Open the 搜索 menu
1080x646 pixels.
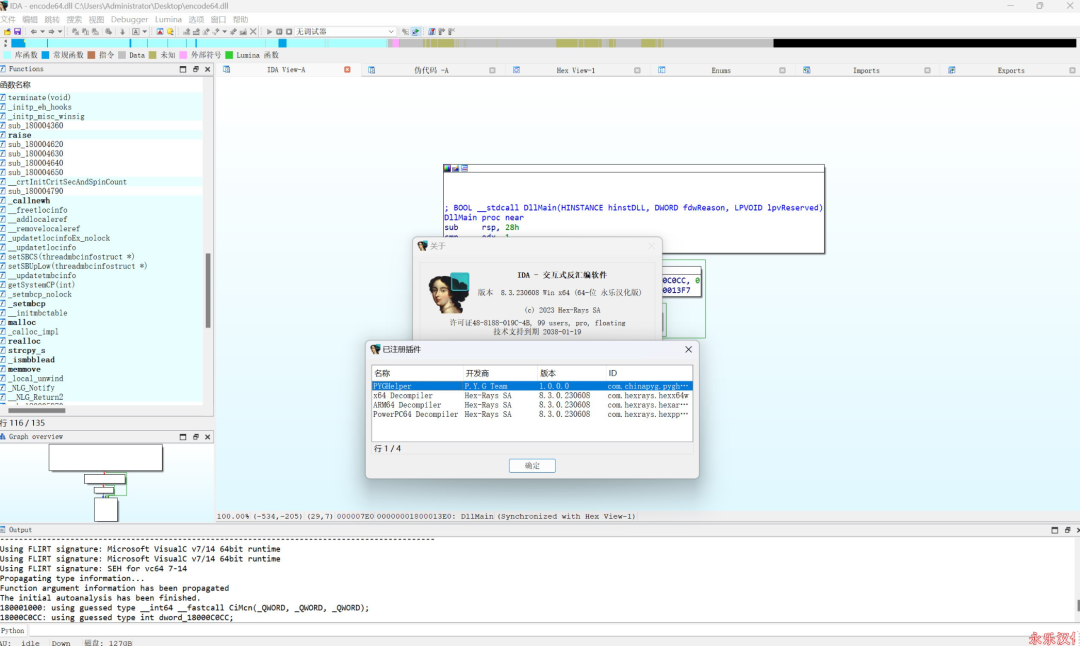[74, 20]
